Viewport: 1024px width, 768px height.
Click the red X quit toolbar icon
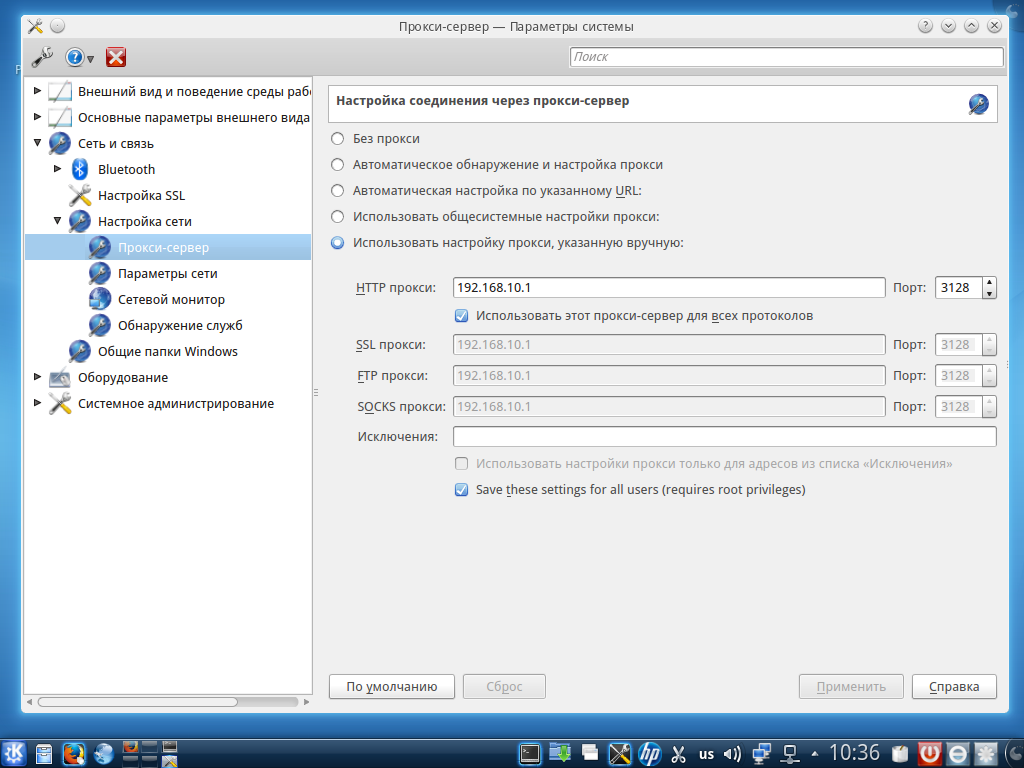[x=116, y=57]
